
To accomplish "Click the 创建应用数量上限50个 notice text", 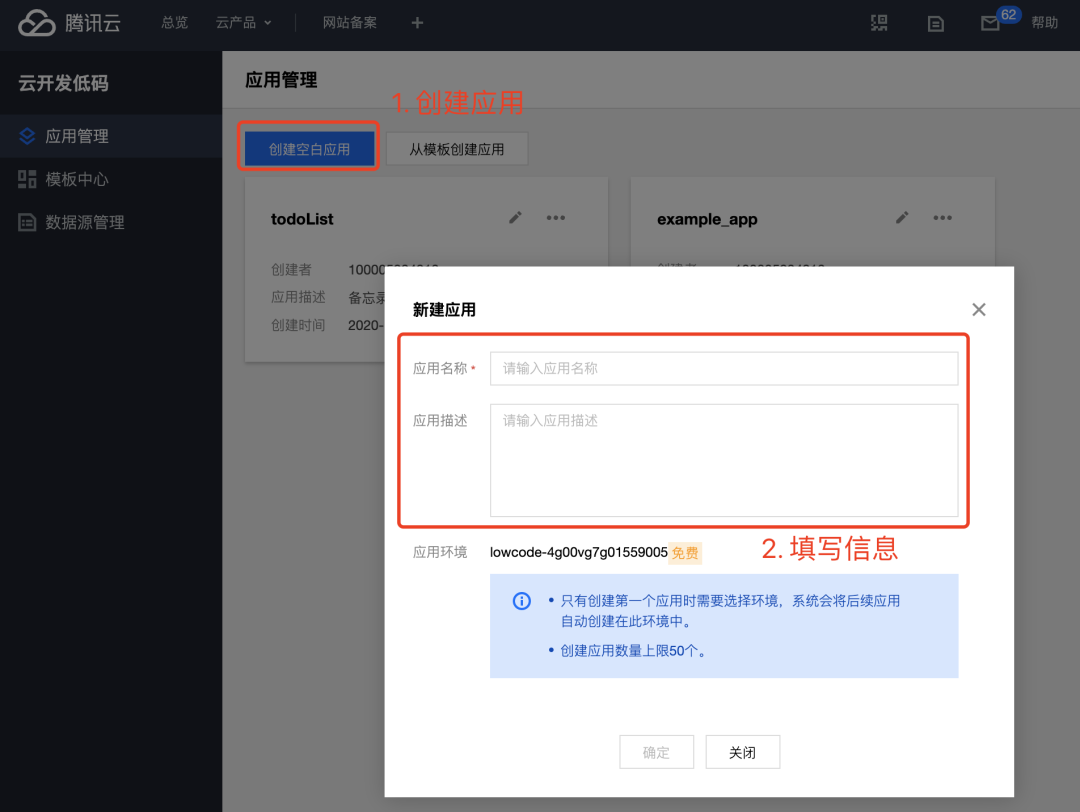I will coord(633,651).
